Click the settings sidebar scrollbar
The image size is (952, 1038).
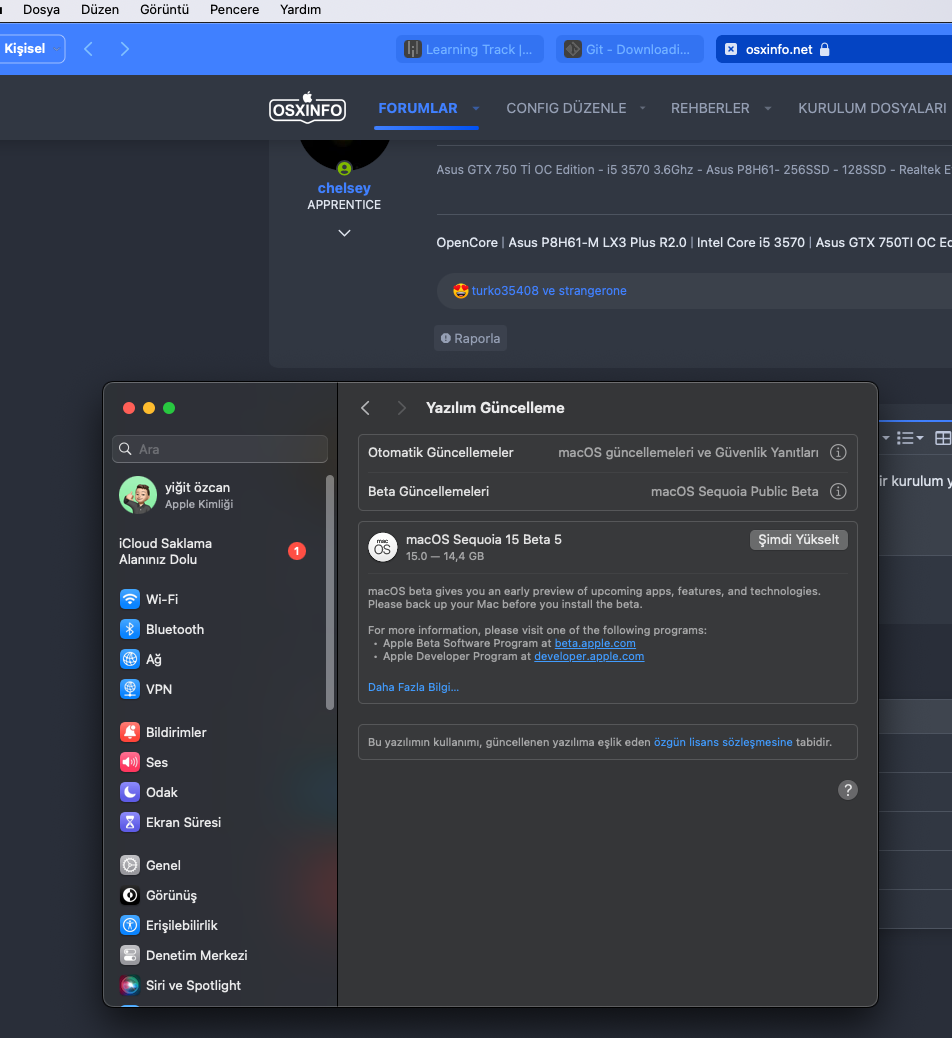click(x=330, y=592)
